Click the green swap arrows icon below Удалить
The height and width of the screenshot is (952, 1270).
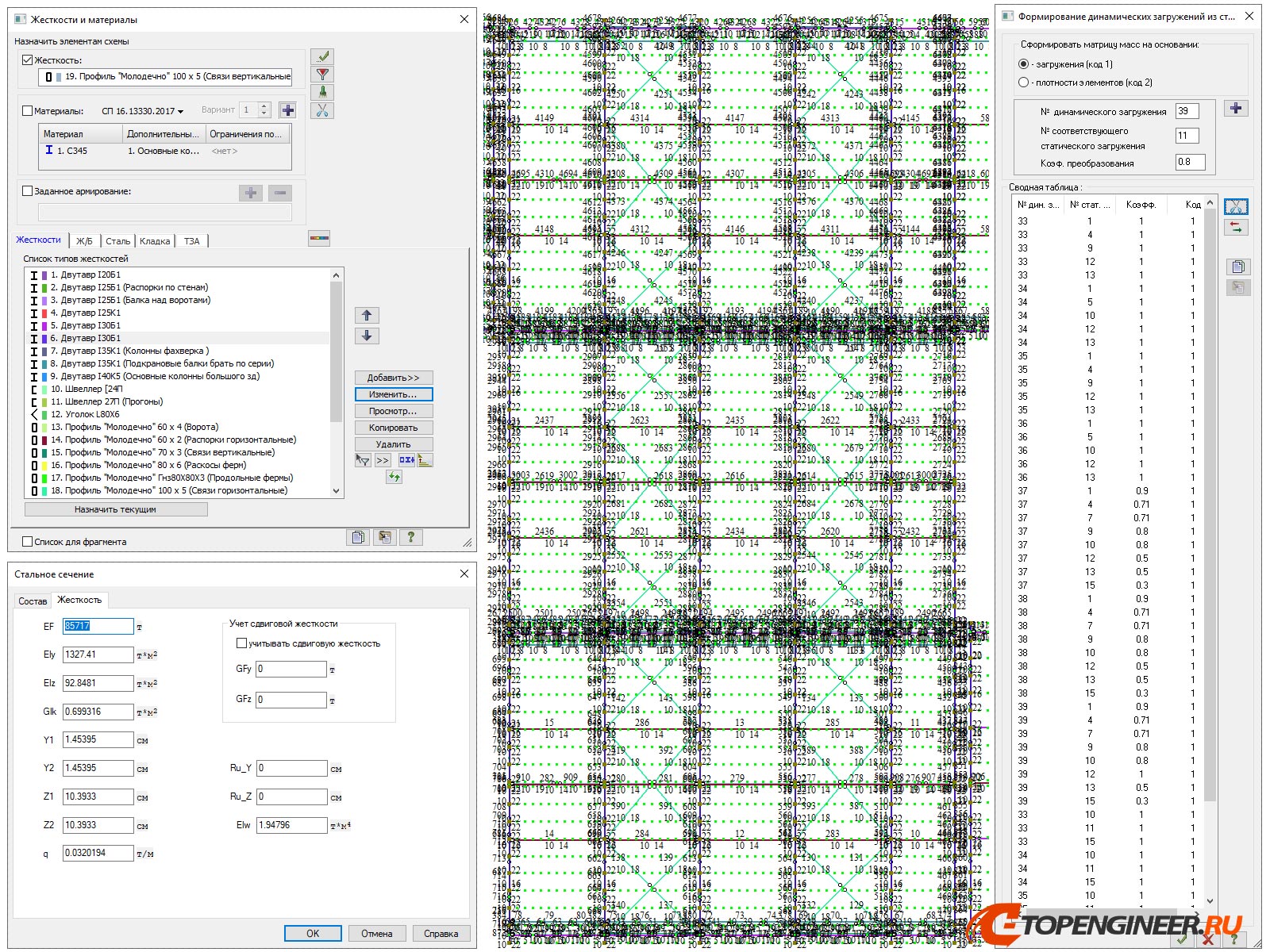tap(394, 477)
